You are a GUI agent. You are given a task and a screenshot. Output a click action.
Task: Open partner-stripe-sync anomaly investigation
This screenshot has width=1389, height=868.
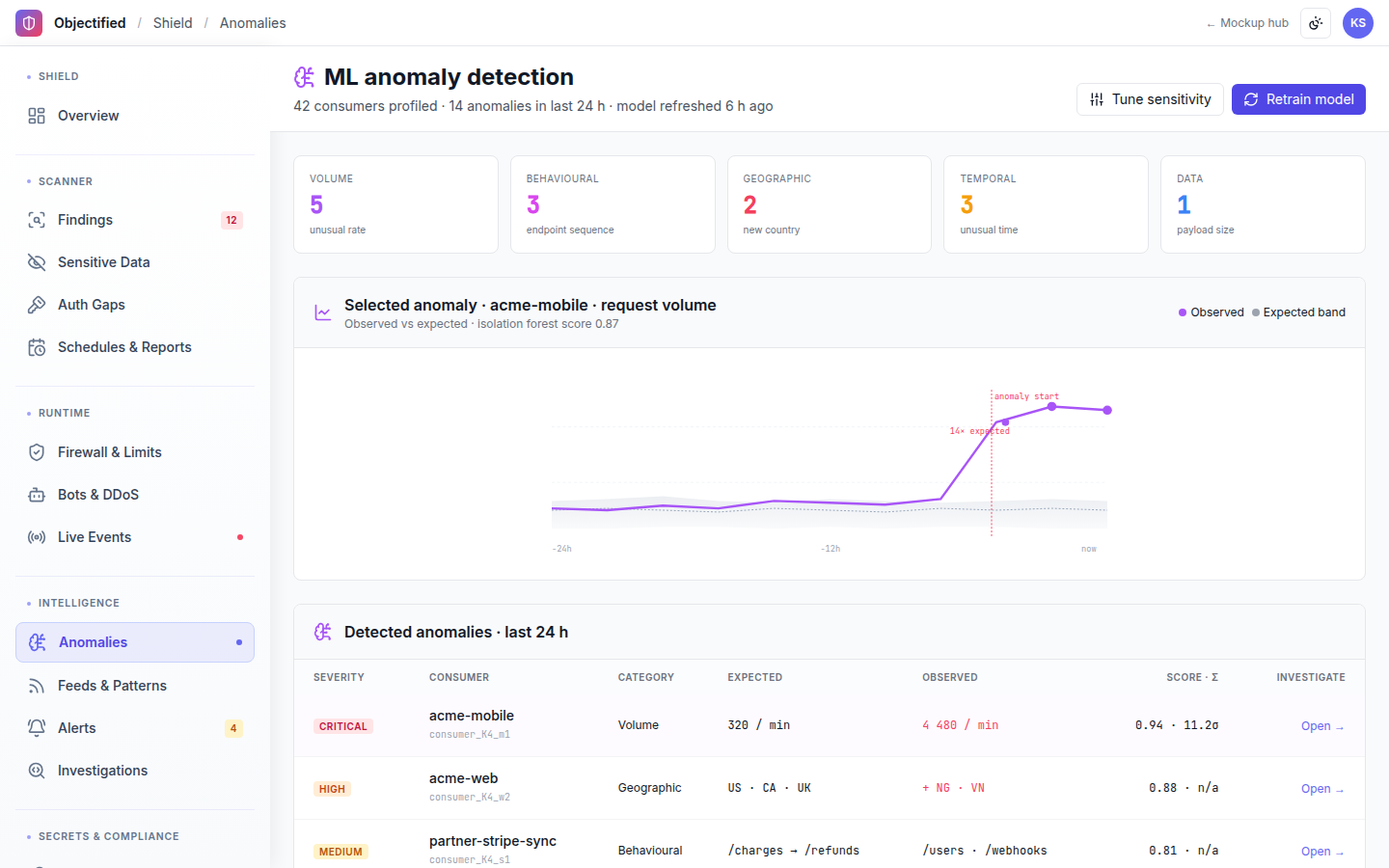tap(1322, 852)
